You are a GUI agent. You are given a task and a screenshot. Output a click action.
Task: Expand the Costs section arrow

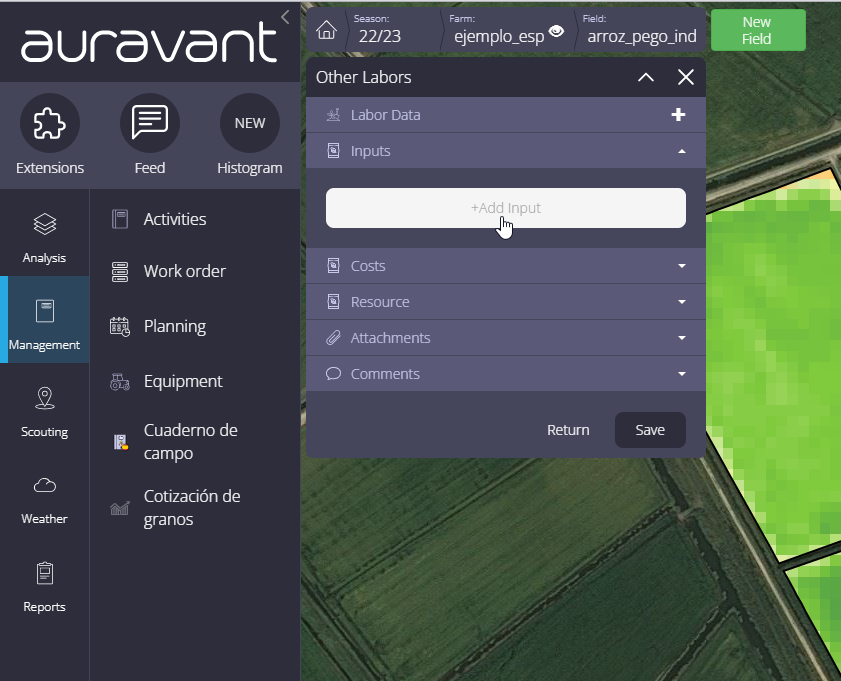[682, 266]
